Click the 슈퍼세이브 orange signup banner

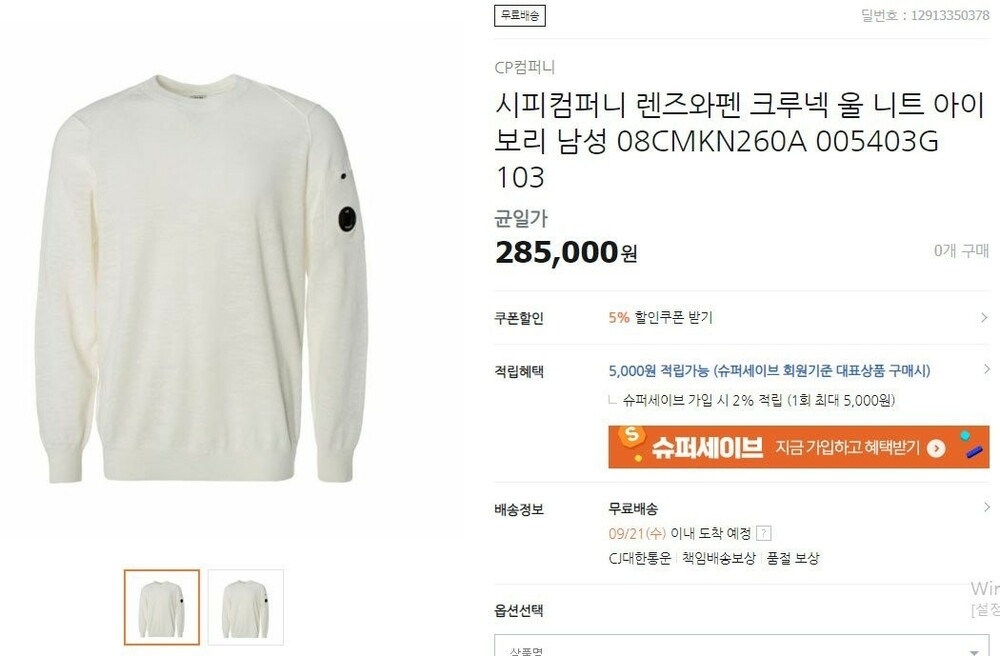[x=798, y=447]
